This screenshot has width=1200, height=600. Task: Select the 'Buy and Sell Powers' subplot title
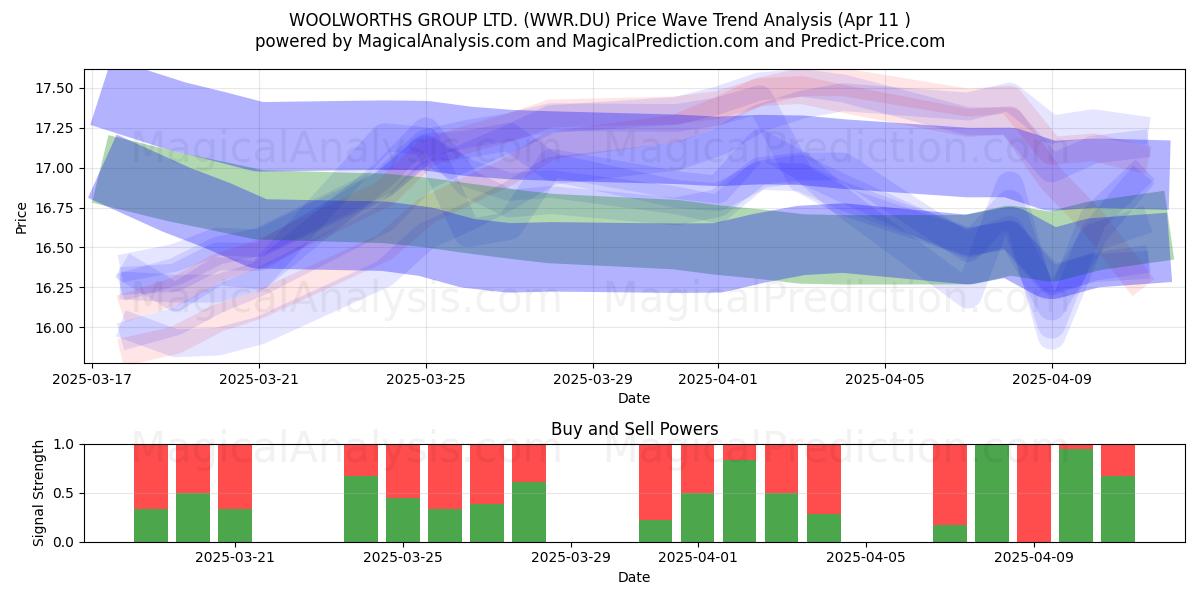634,429
